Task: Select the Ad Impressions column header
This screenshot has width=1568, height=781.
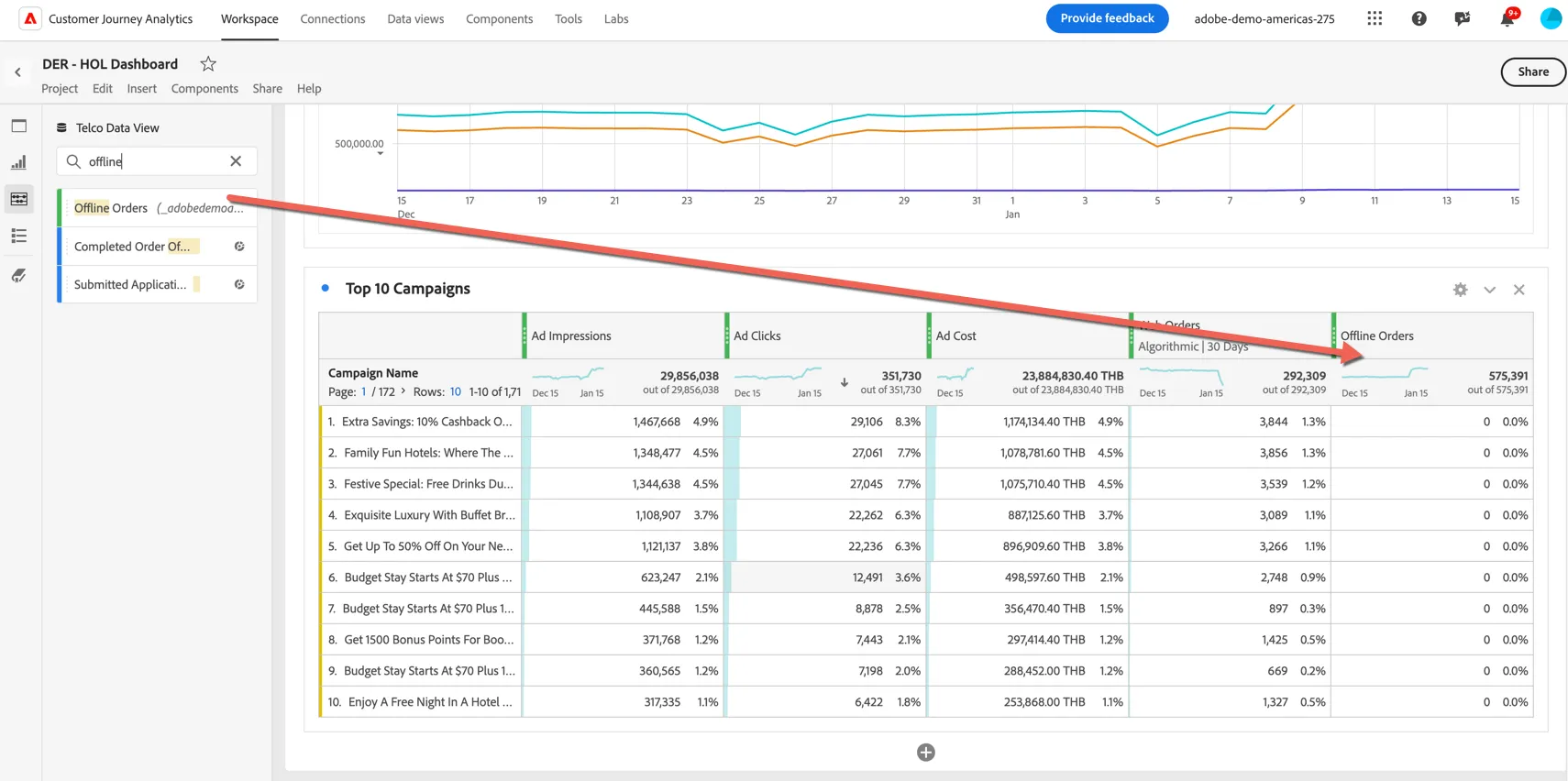Action: tap(624, 335)
